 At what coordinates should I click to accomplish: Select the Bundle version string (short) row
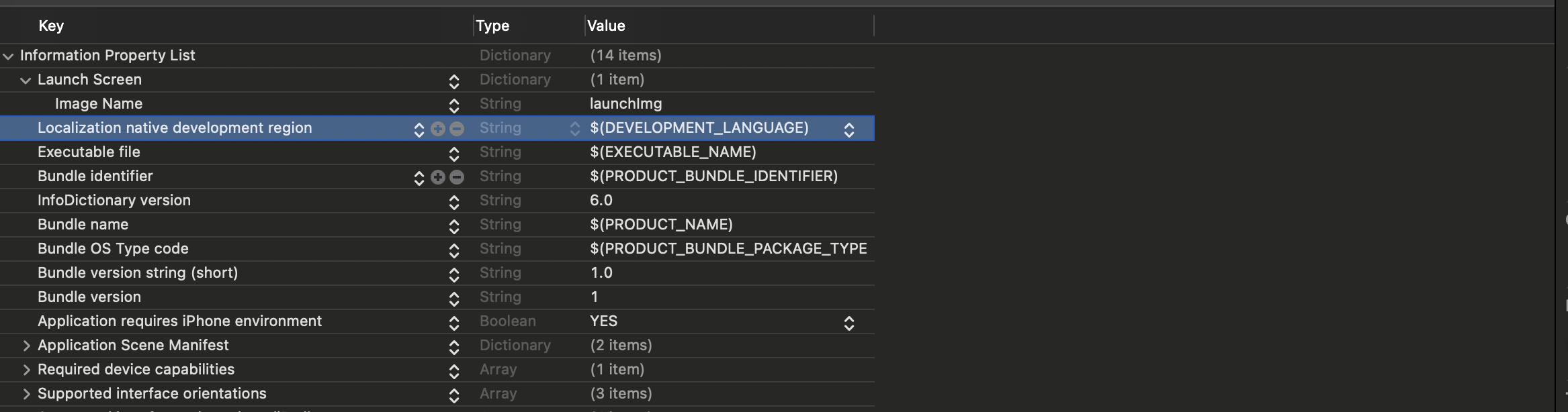click(x=138, y=273)
